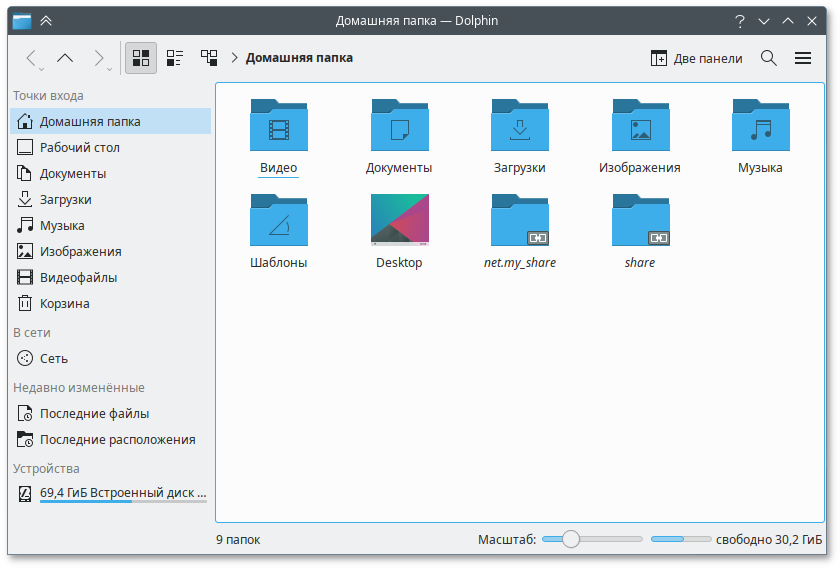
Task: Select the Шаблоны folder icon
Action: click(279, 221)
